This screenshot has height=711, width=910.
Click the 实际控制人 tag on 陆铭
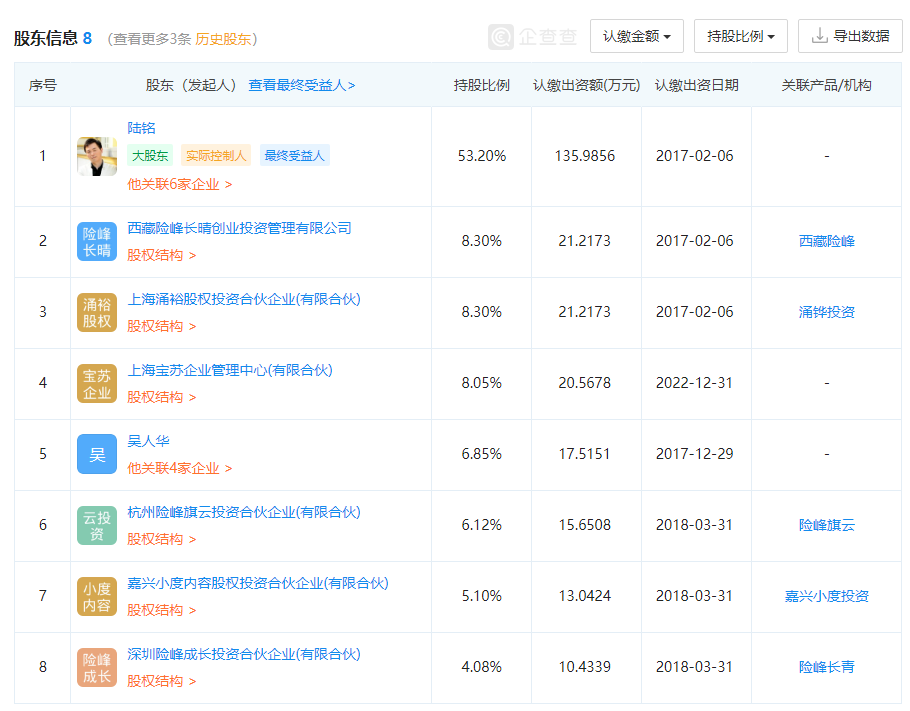click(216, 155)
